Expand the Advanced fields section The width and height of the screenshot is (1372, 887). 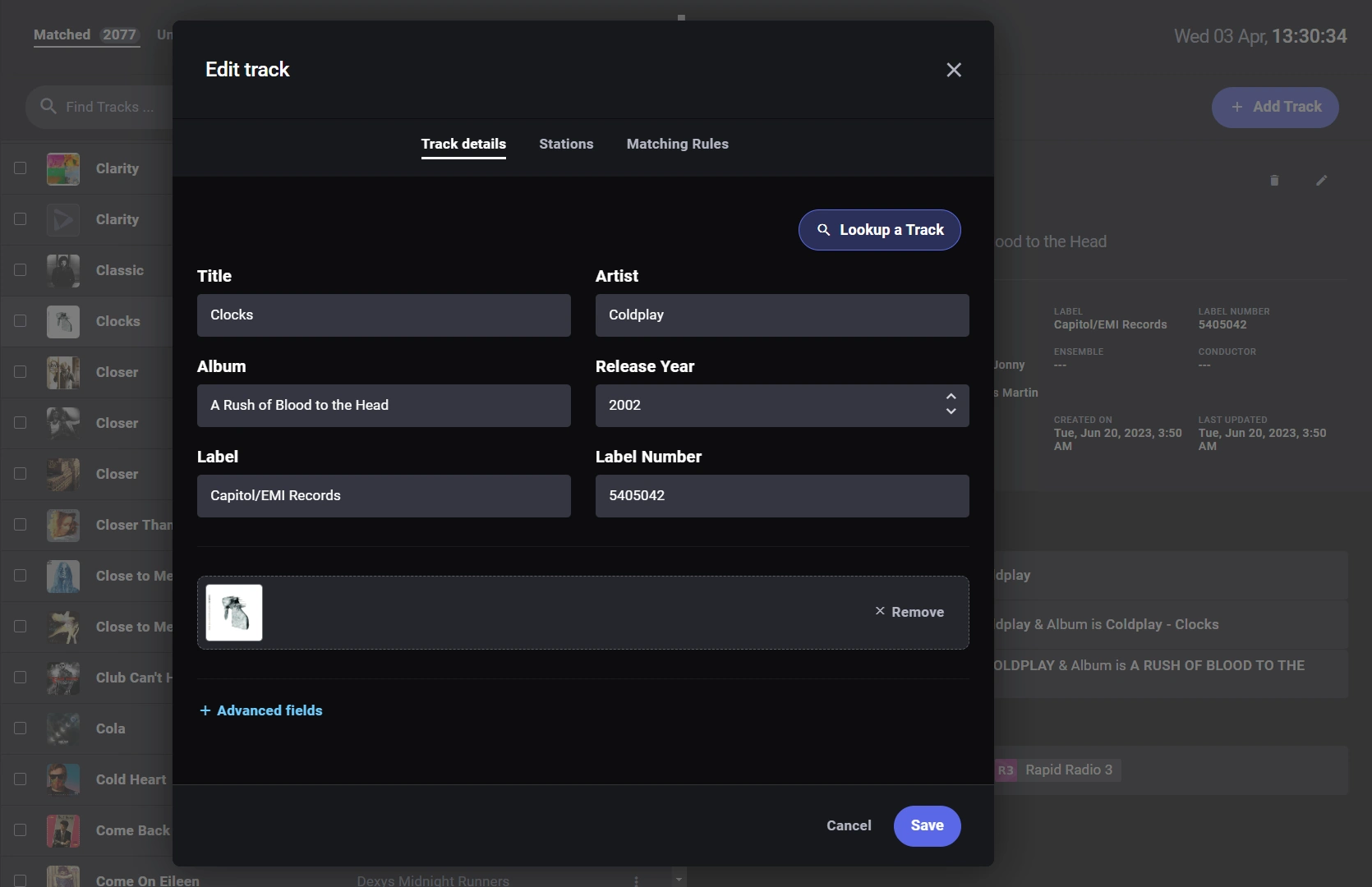click(x=261, y=710)
